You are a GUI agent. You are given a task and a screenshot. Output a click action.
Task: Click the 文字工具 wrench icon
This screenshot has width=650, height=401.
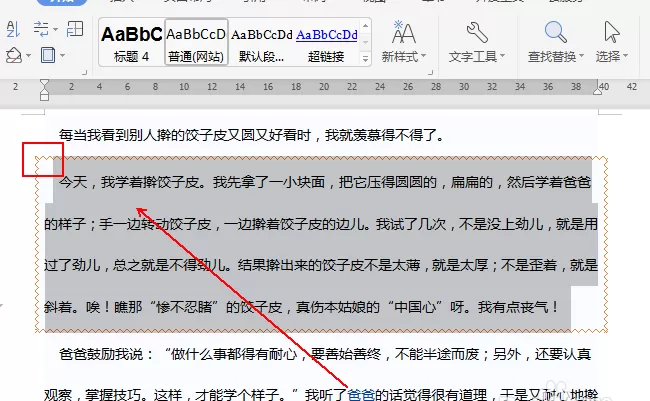tap(477, 32)
